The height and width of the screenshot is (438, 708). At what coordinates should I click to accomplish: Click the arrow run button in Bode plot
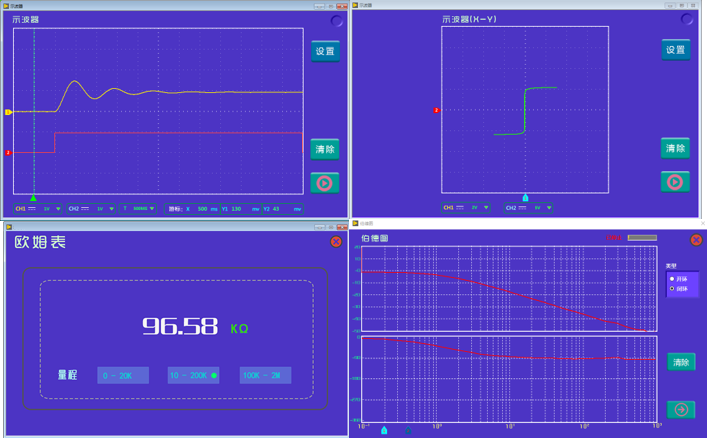pos(681,409)
